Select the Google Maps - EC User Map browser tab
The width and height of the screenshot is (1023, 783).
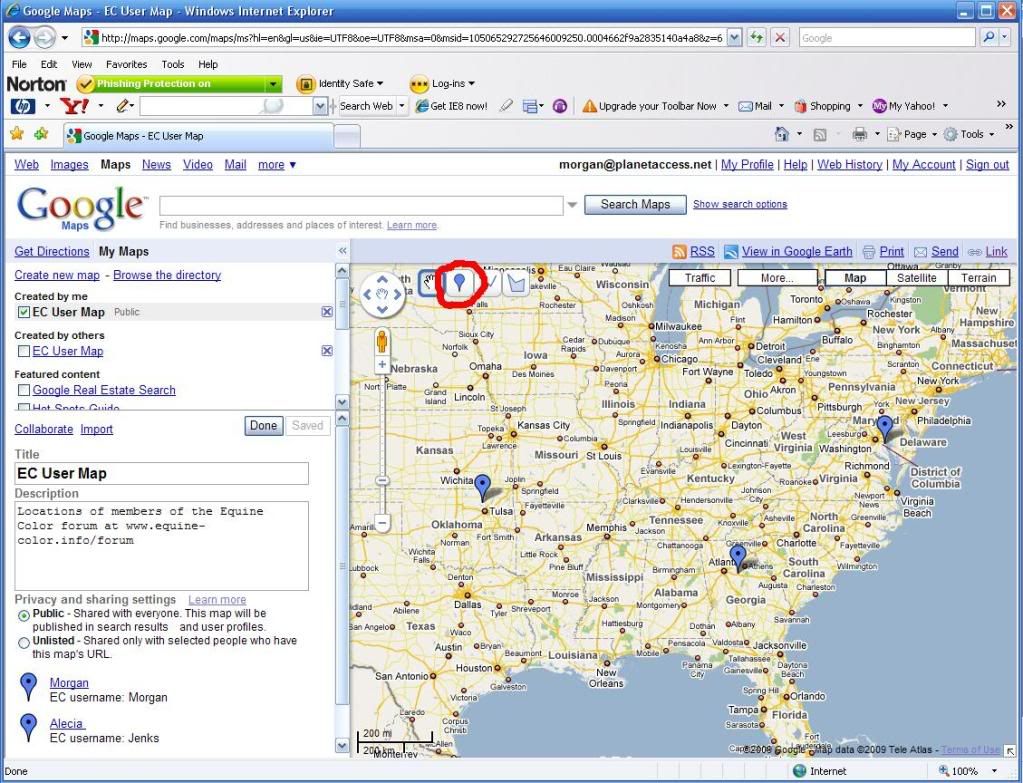(x=199, y=136)
